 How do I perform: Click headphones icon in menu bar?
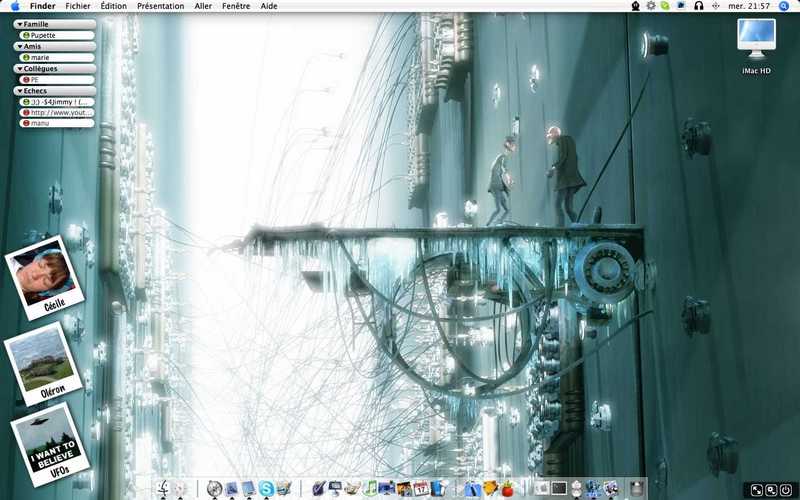699,6
